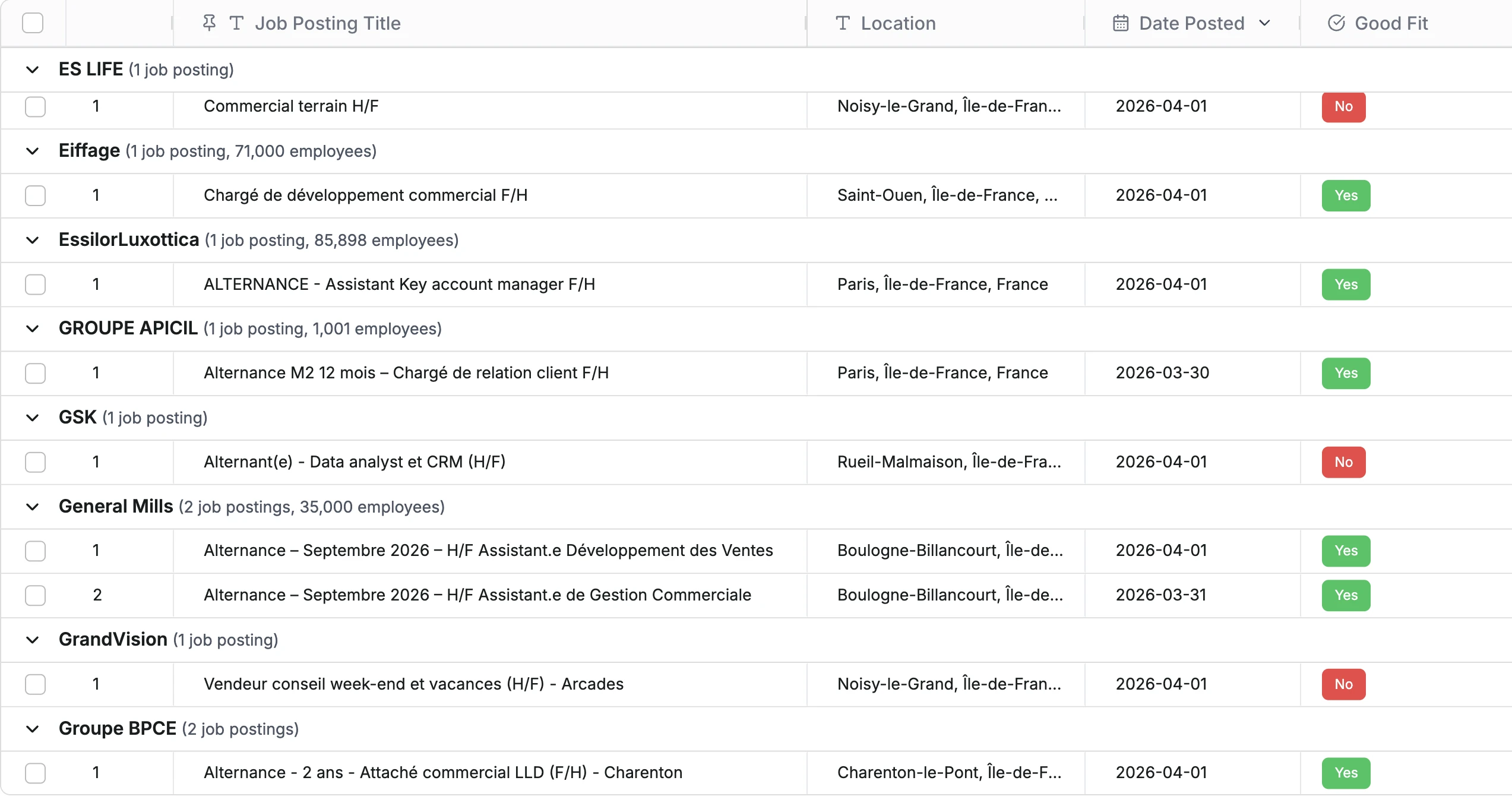Screen dimensions: 1512x809
Task: Collapse the EssilorLuxottica group chevron
Action: [x=33, y=240]
